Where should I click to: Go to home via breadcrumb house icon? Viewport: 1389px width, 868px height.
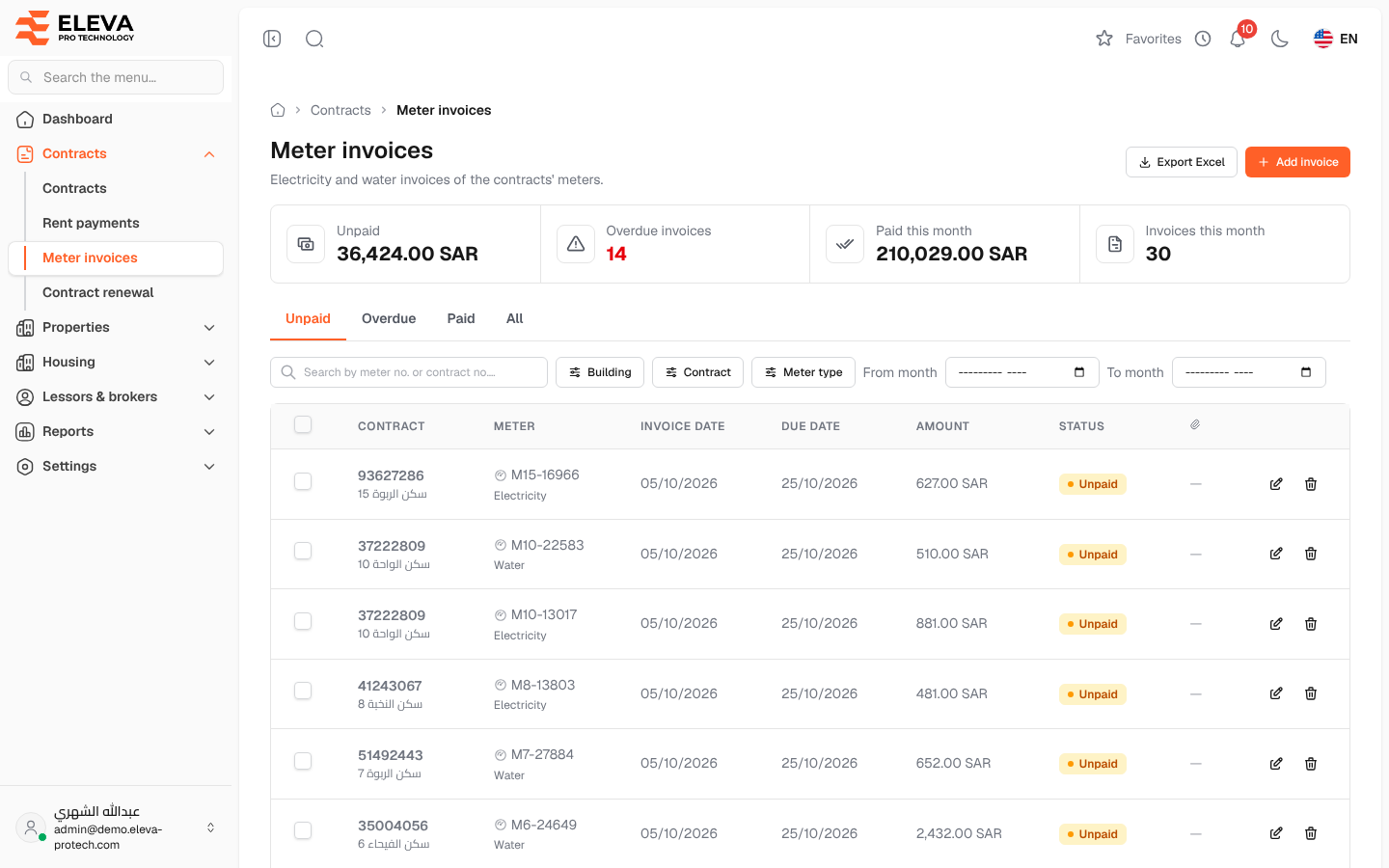(278, 110)
